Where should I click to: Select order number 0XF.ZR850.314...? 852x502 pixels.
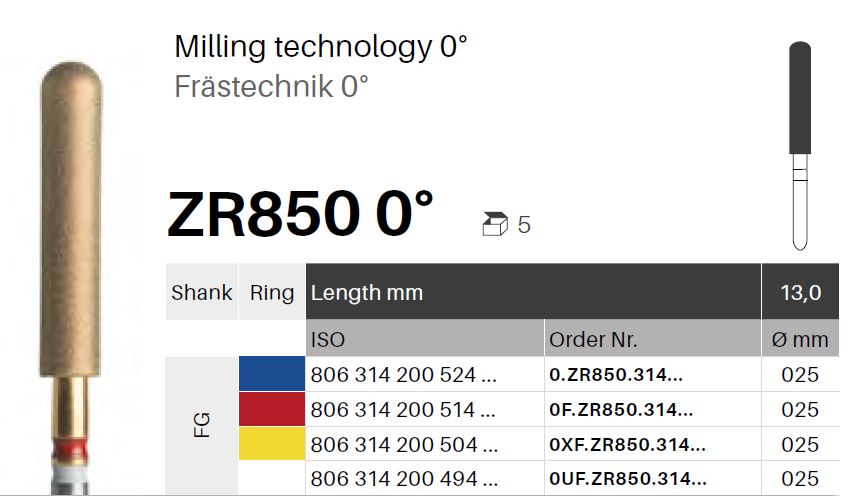[627, 444]
